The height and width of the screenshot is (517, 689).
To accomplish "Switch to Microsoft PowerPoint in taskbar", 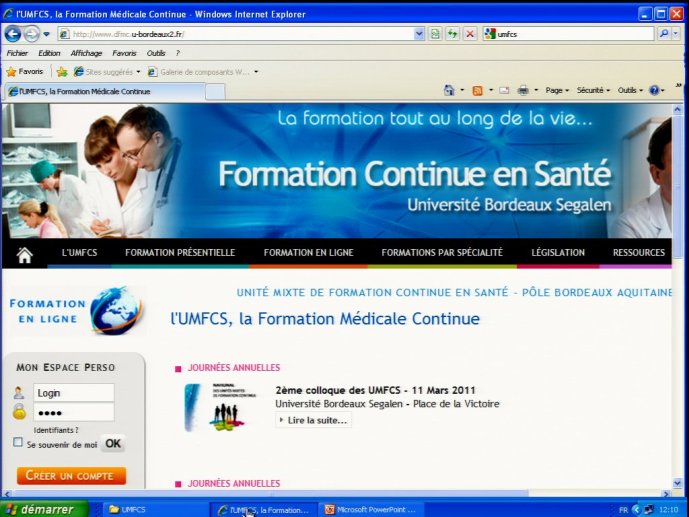I will 371,510.
